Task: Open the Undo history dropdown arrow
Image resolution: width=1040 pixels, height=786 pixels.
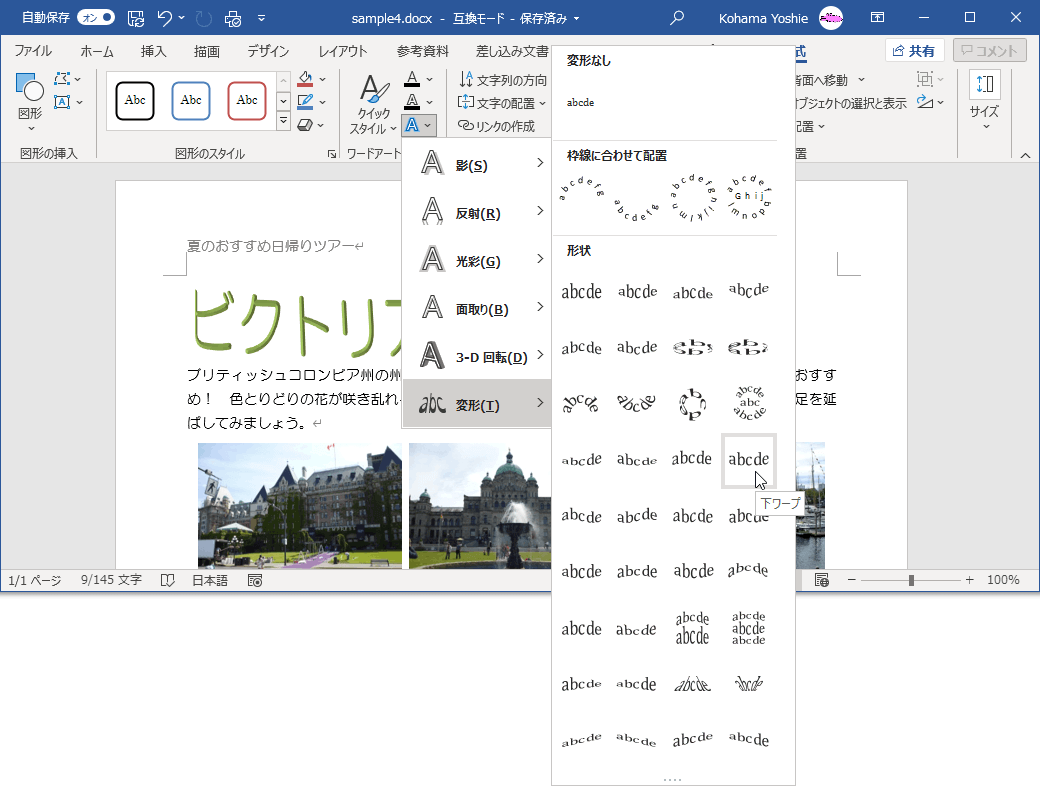Action: click(x=181, y=19)
